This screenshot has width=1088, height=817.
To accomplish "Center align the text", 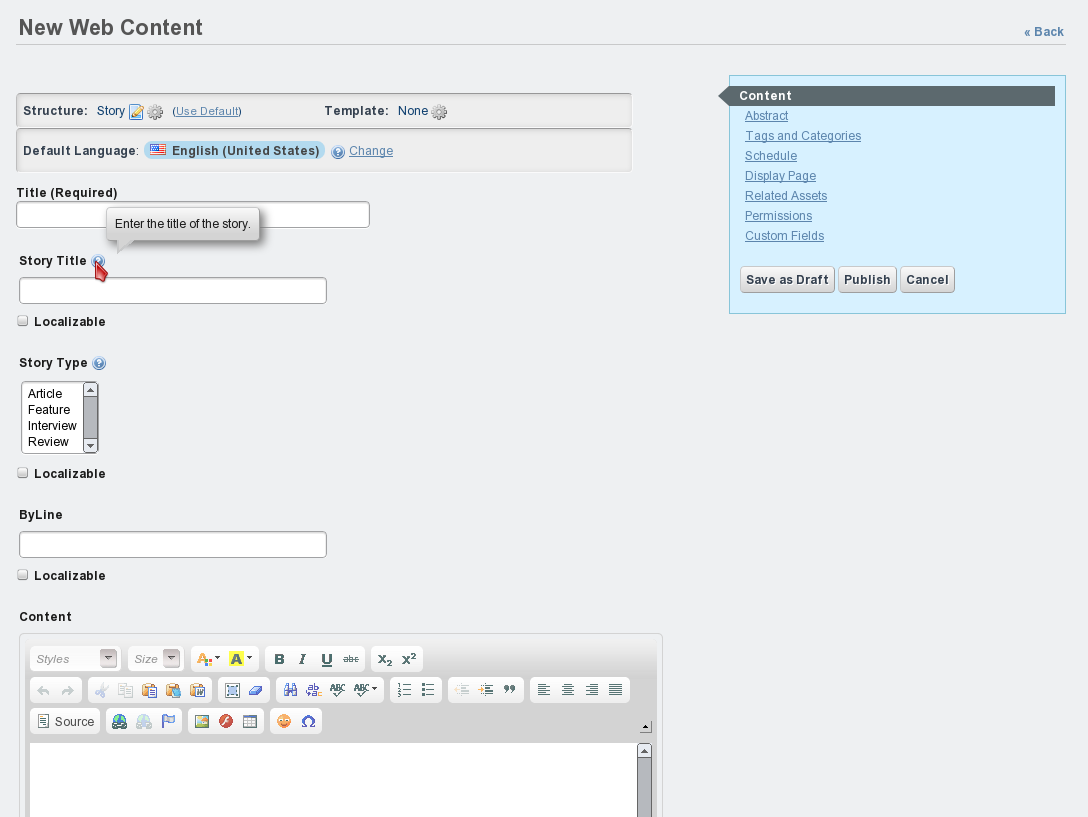I will click(568, 690).
